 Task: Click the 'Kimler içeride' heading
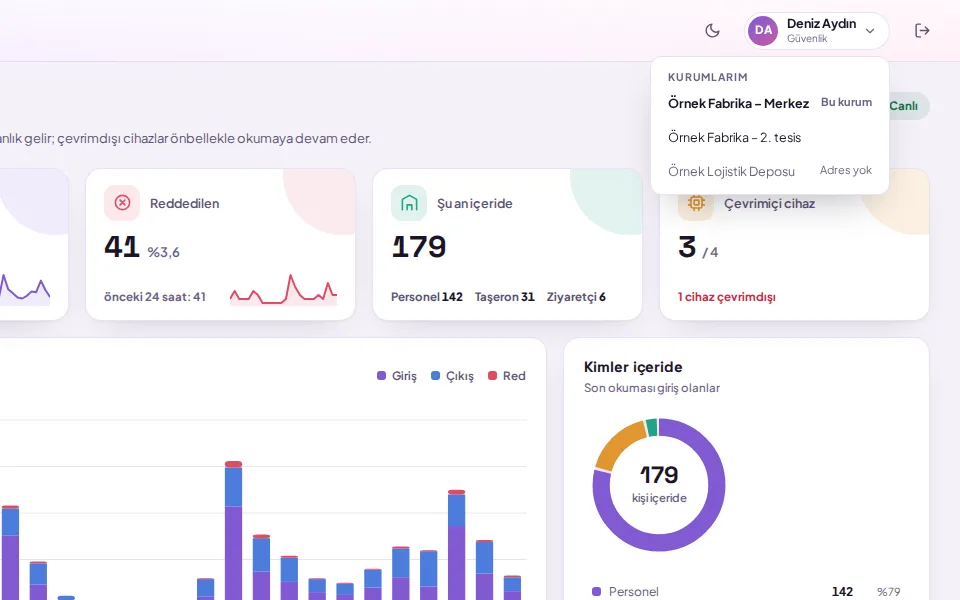point(633,367)
